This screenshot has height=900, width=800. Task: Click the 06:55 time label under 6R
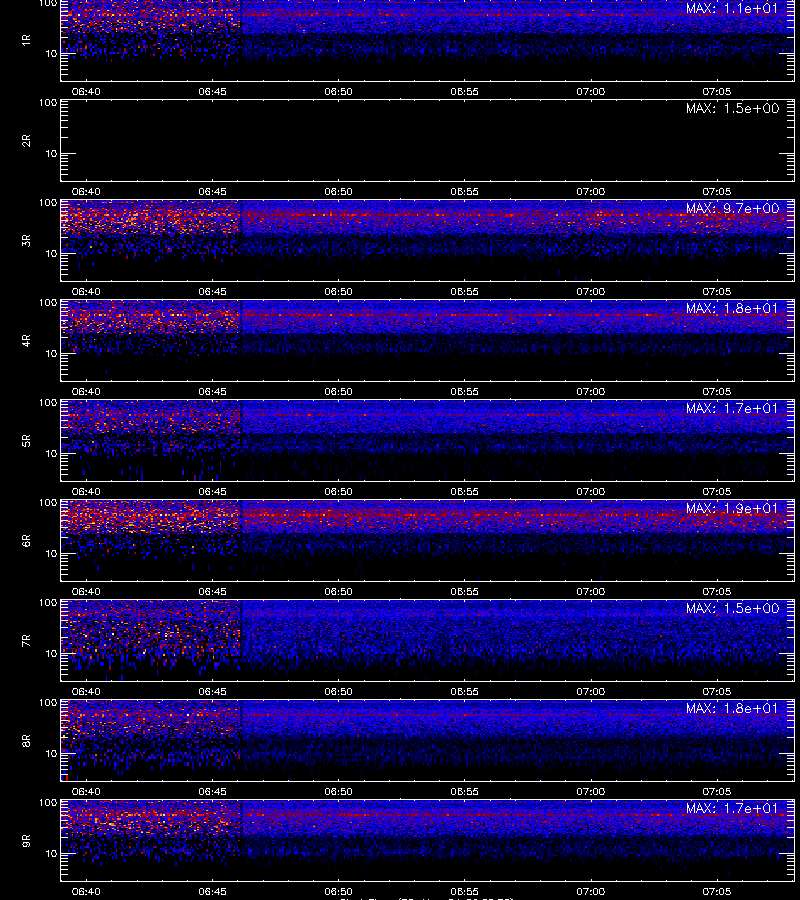pos(464,591)
